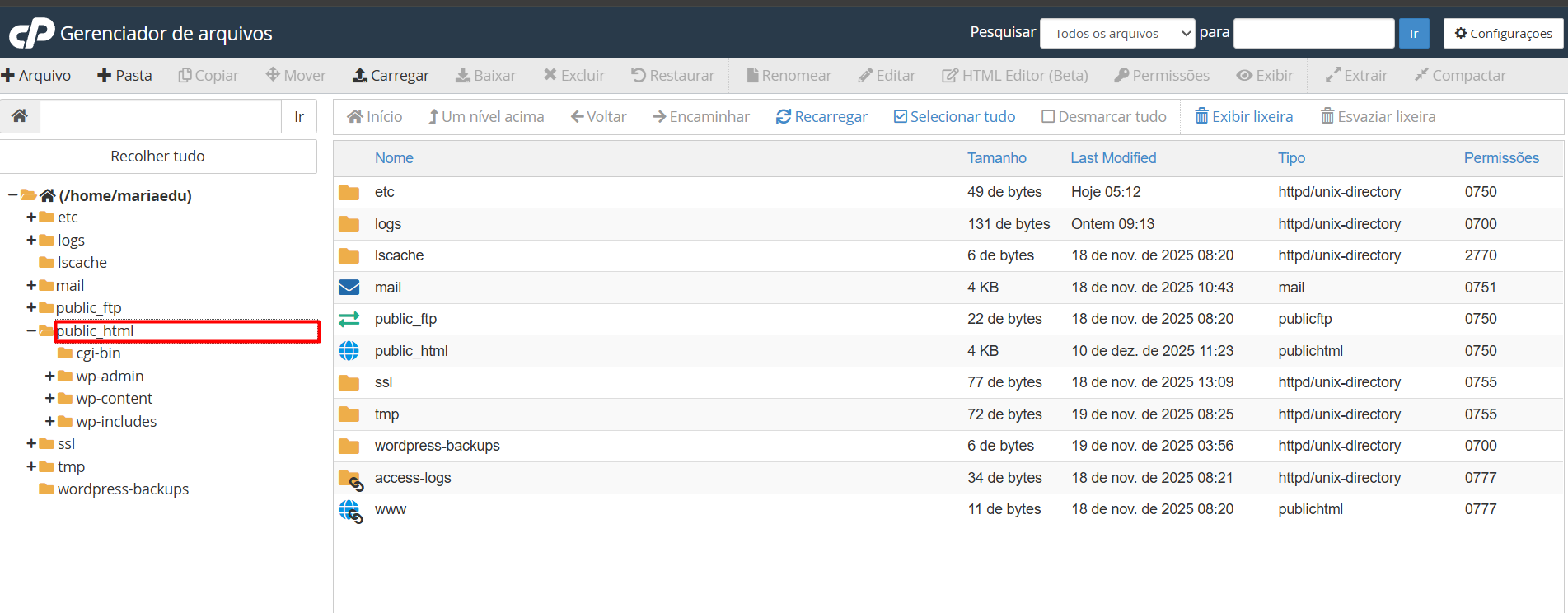Click Esvaziar lixeira
This screenshot has width=1568, height=613.
(1378, 117)
